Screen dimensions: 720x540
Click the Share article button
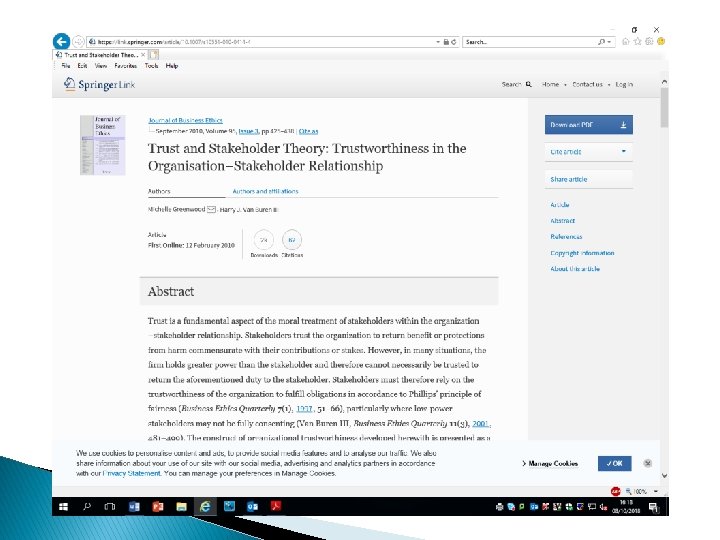589,179
